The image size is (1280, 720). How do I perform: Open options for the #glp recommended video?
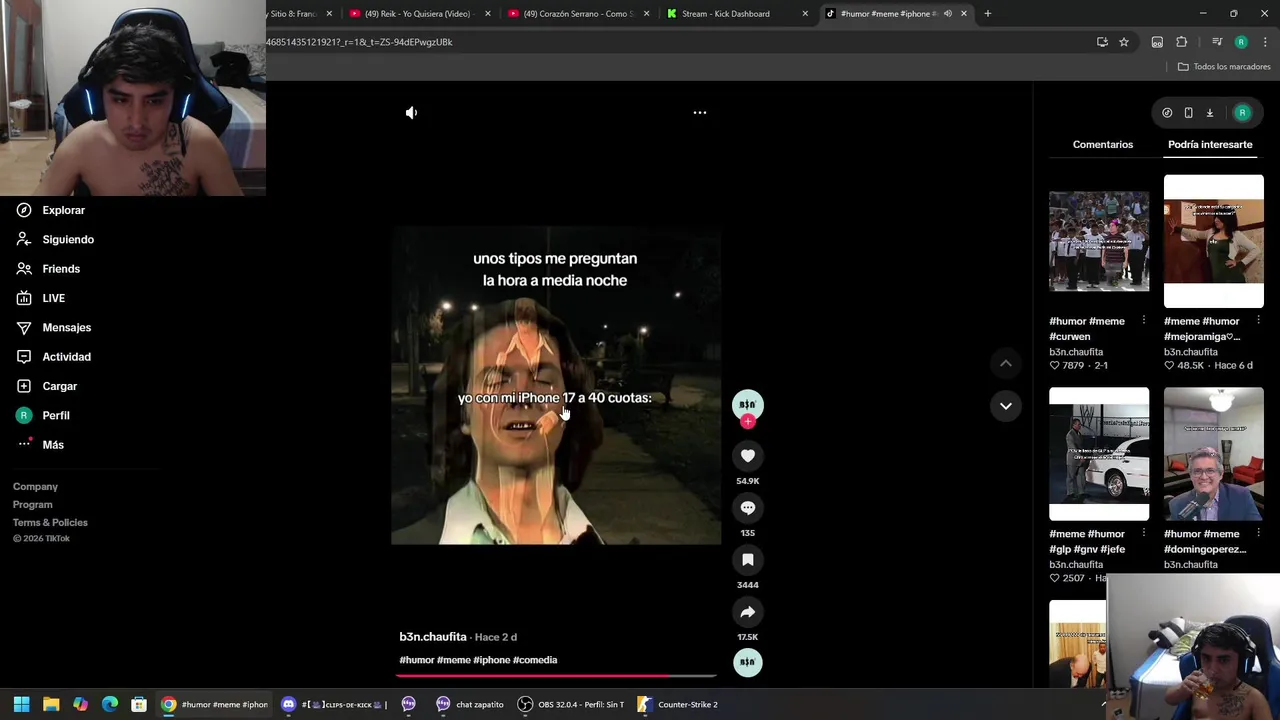[1144, 534]
